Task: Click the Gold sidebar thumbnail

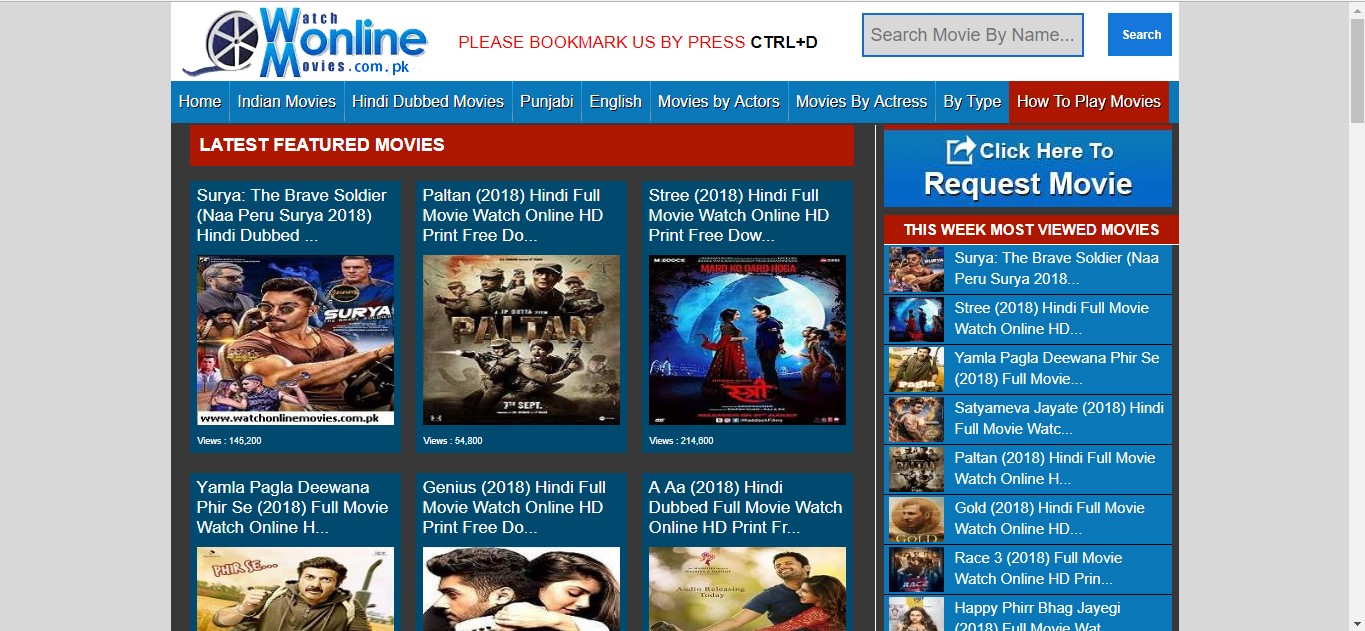Action: pyautogui.click(x=916, y=519)
